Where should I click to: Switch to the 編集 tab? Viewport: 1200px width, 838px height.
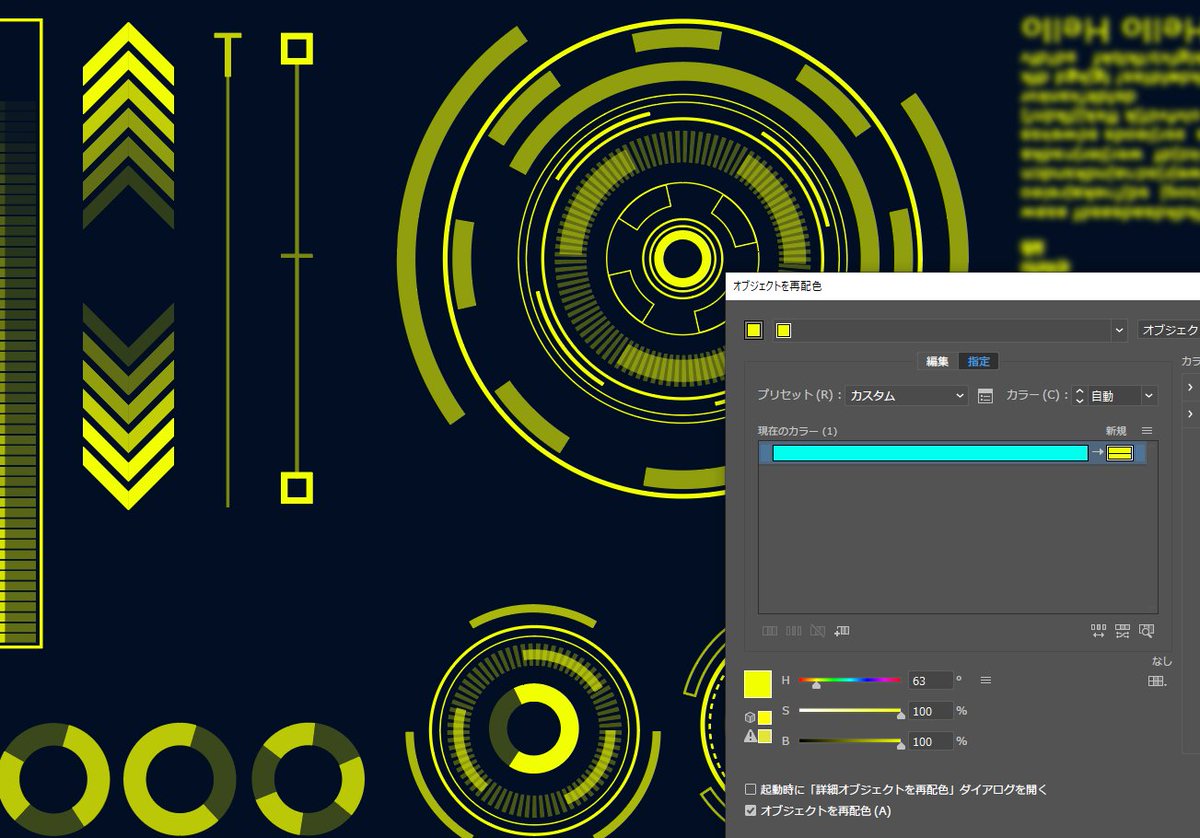pos(937,362)
